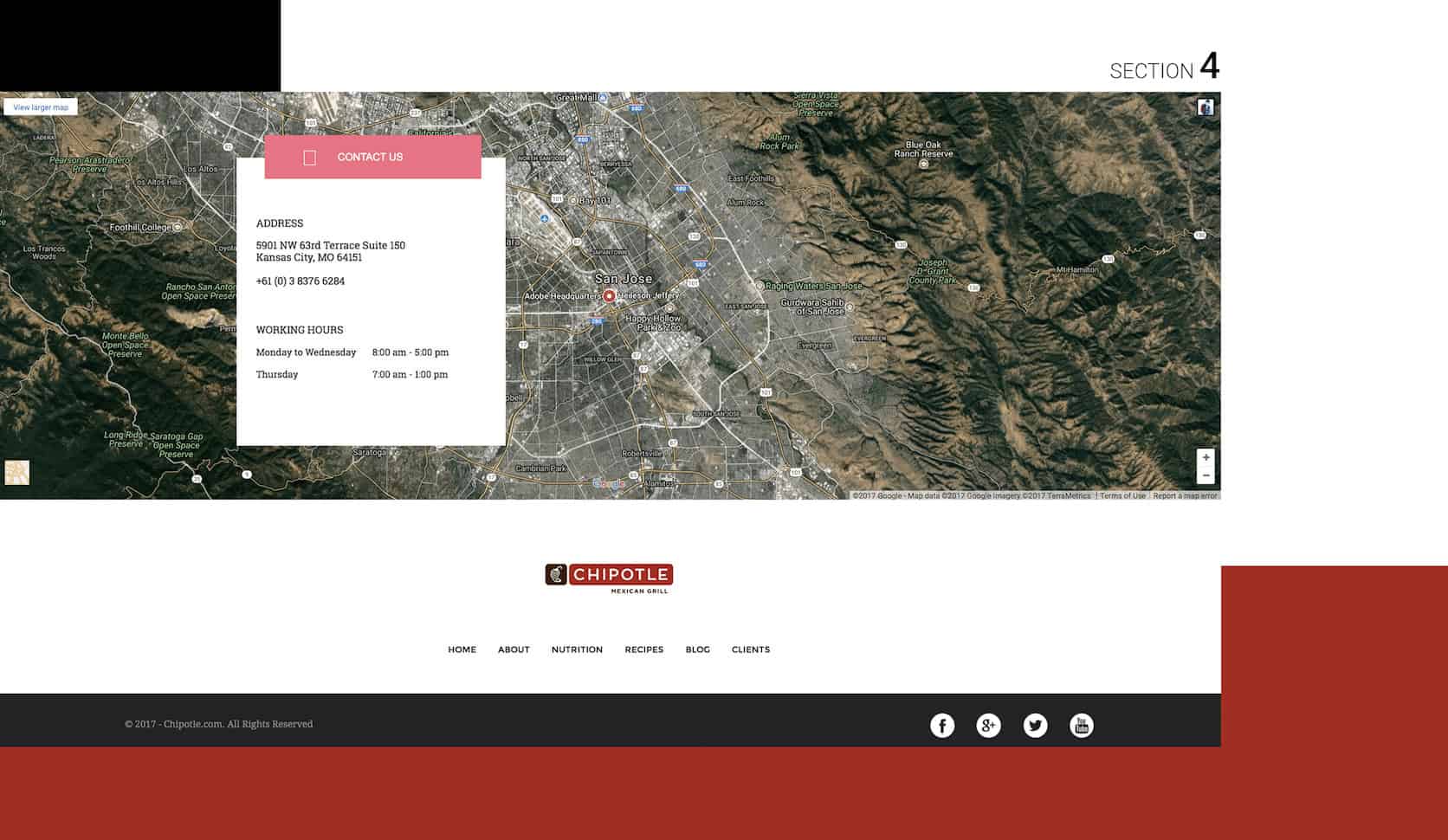Click the Facebook icon in the footer
Screen dimensions: 1448x840
coord(941,725)
